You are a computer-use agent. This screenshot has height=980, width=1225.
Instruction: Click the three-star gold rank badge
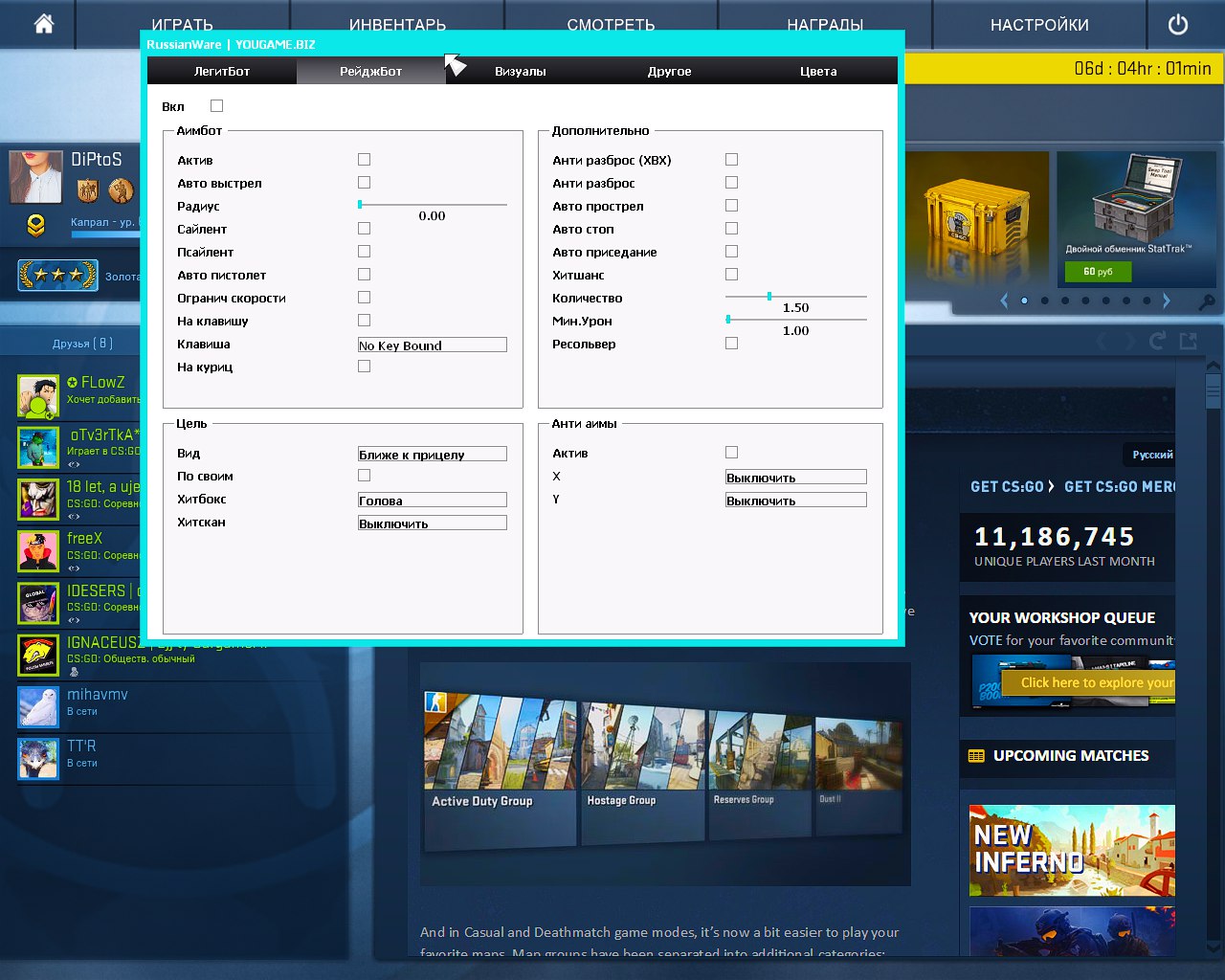click(58, 276)
